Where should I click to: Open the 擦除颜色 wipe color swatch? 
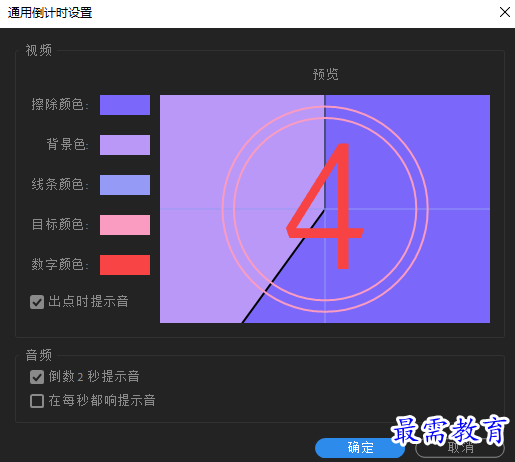pyautogui.click(x=125, y=105)
